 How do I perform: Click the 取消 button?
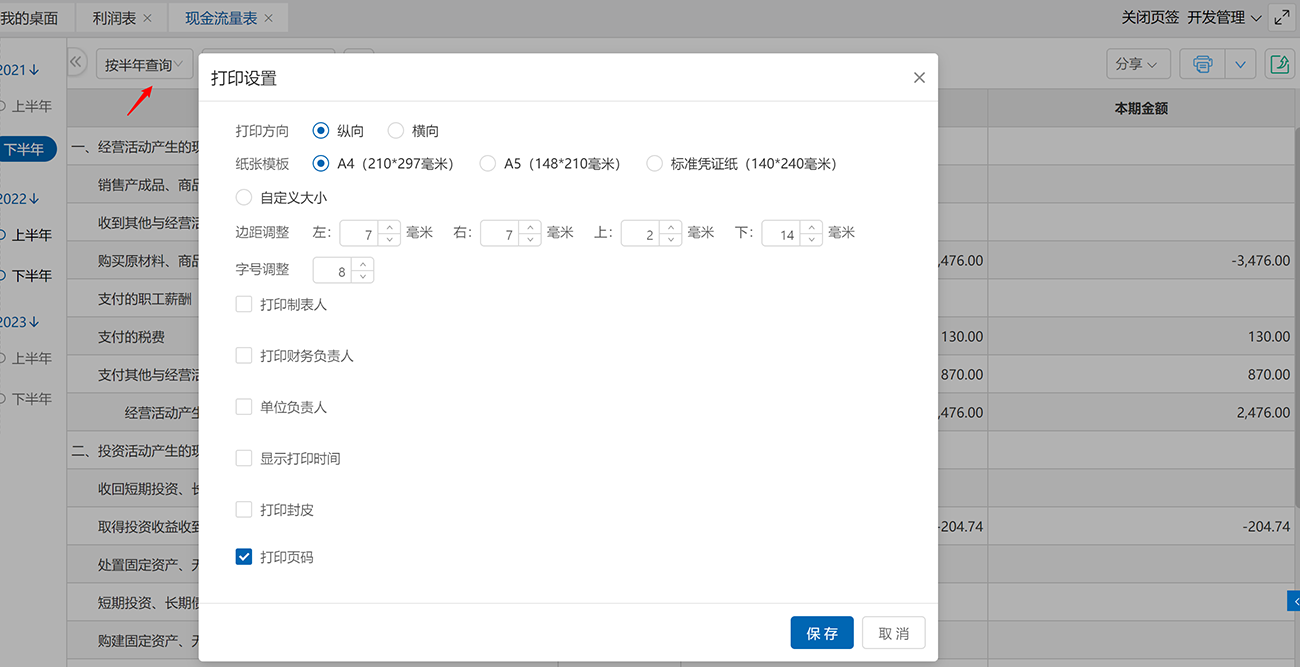[893, 633]
